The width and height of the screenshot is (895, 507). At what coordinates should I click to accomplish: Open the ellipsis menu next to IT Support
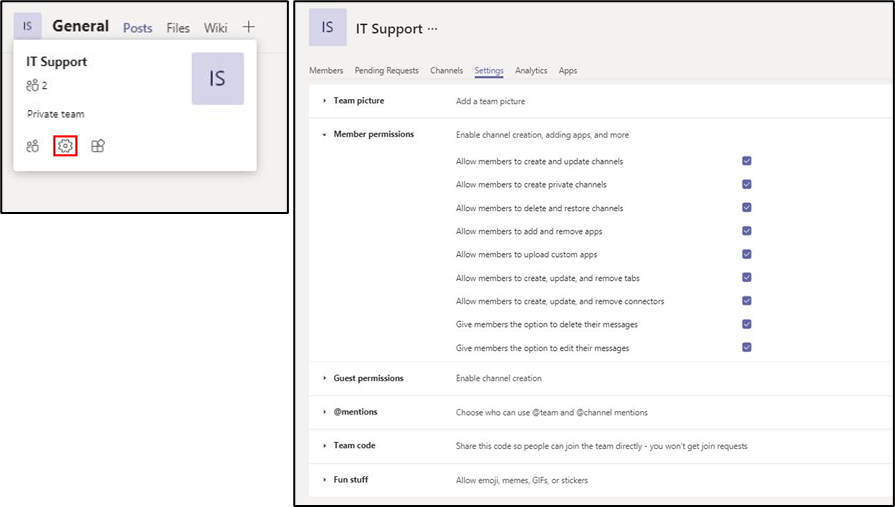coord(433,29)
